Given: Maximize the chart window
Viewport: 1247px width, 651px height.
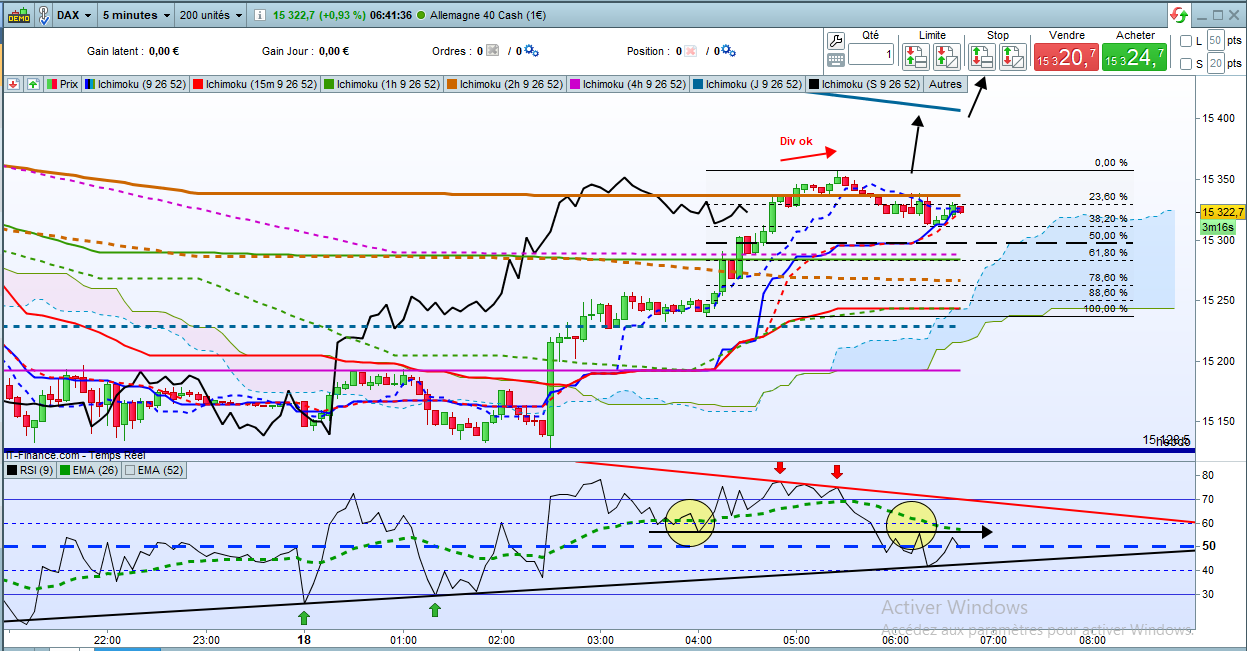Looking at the screenshot, I should (x=1219, y=15).
